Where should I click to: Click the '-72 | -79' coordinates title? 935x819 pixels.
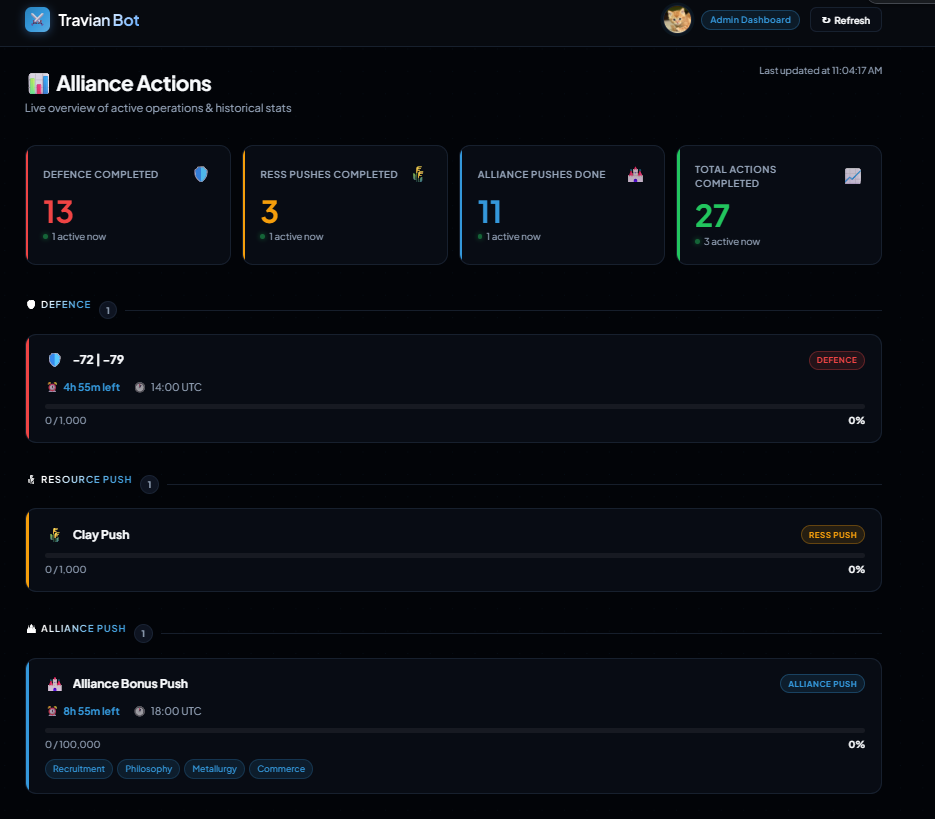pyautogui.click(x=98, y=360)
